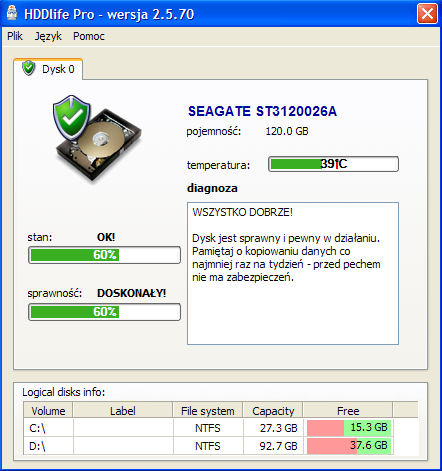
Task: Click the SEAGATE ST3120026A model name
Action: [x=262, y=111]
